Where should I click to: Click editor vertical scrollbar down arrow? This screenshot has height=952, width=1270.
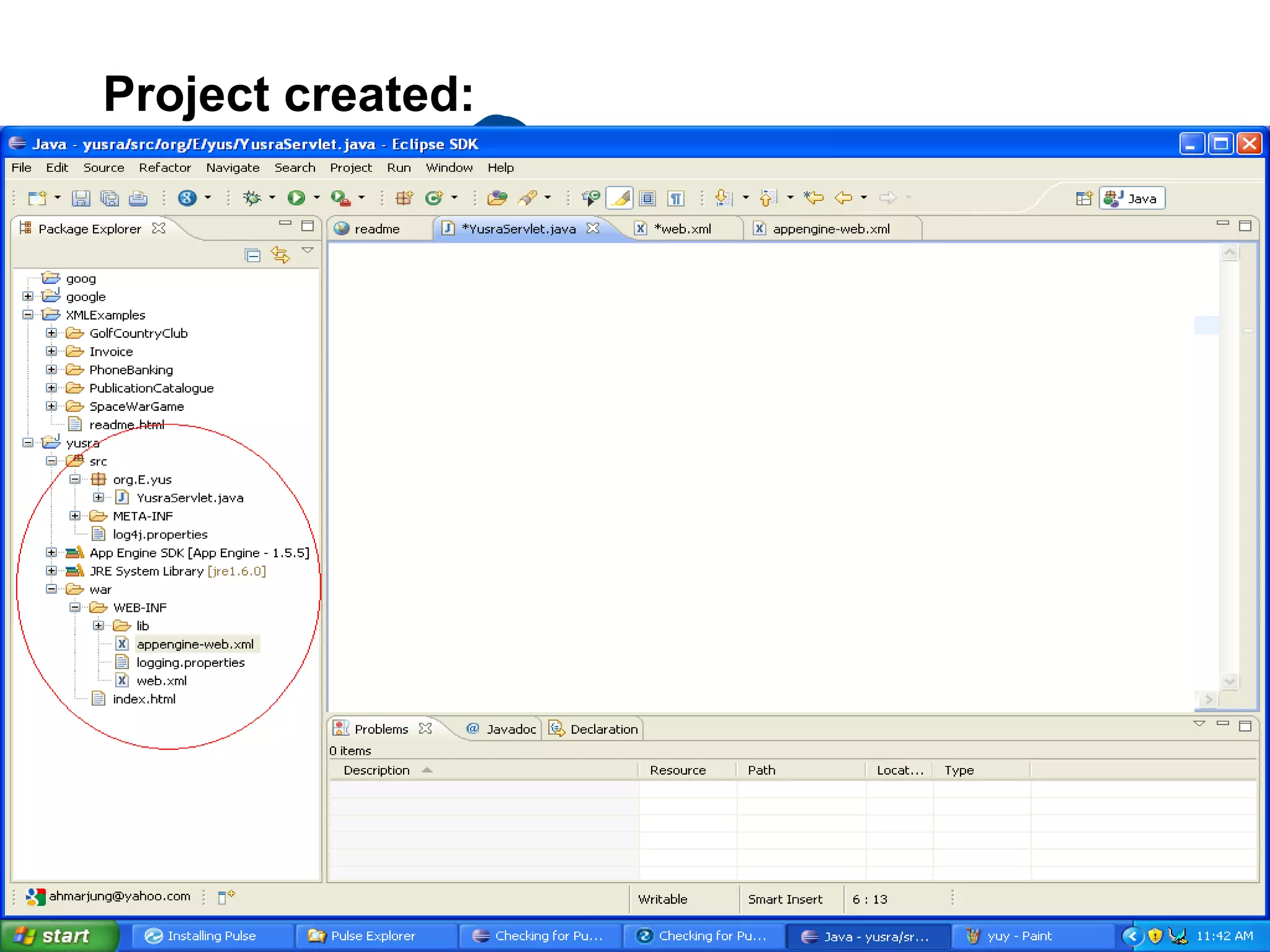[1229, 681]
